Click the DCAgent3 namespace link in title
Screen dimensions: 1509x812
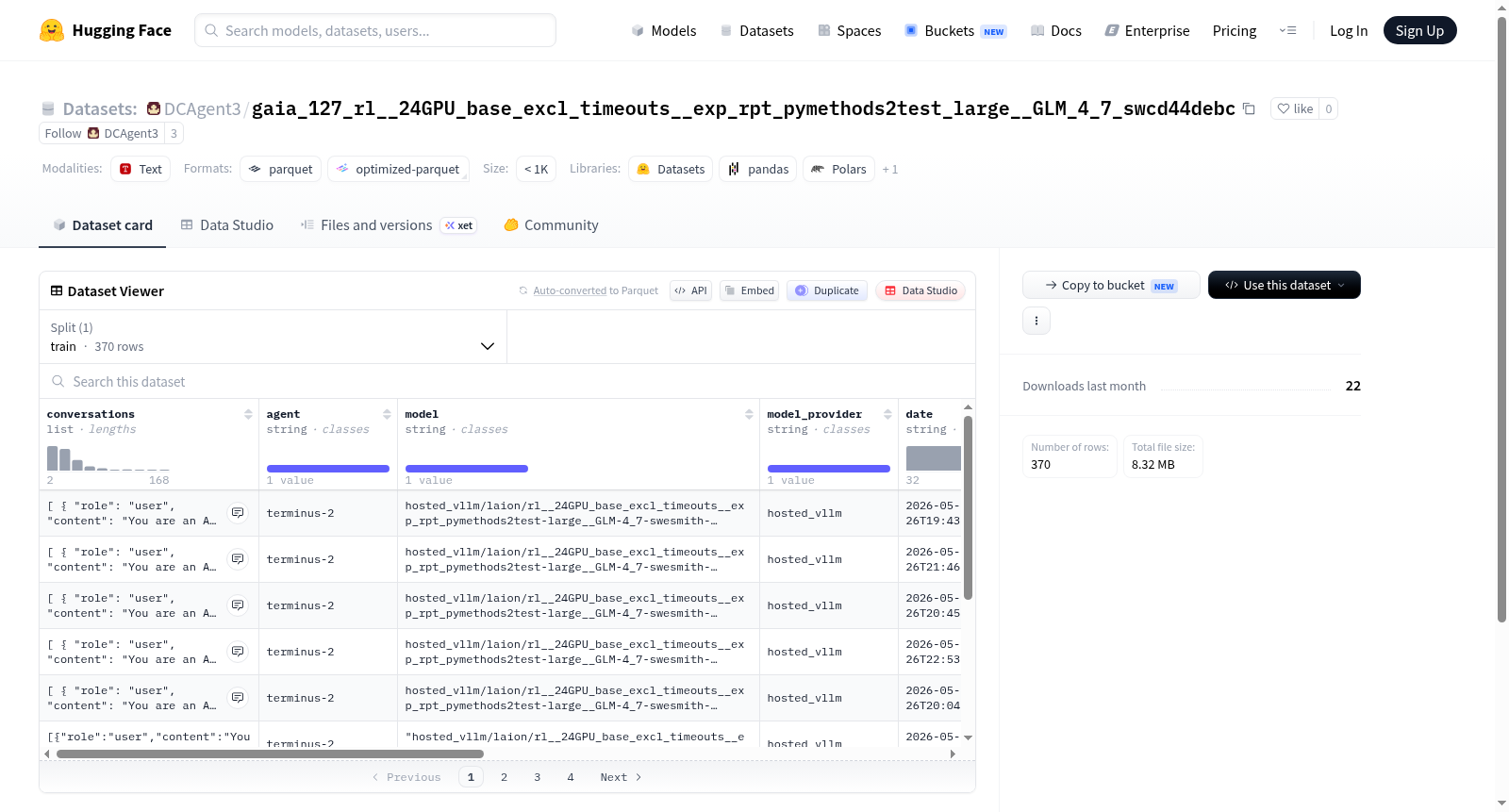click(x=202, y=108)
